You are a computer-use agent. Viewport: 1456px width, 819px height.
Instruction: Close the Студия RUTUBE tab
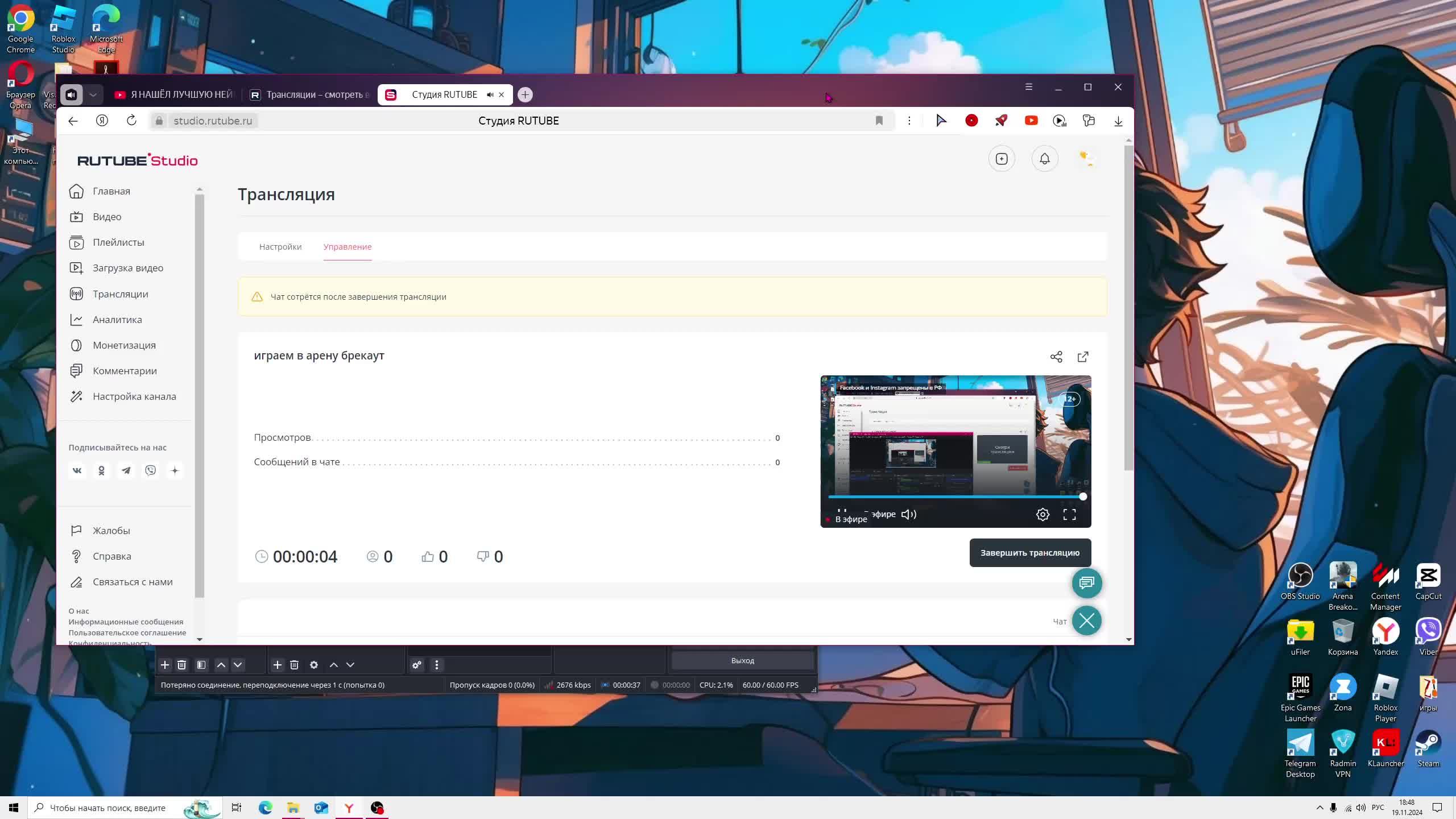pyautogui.click(x=501, y=94)
